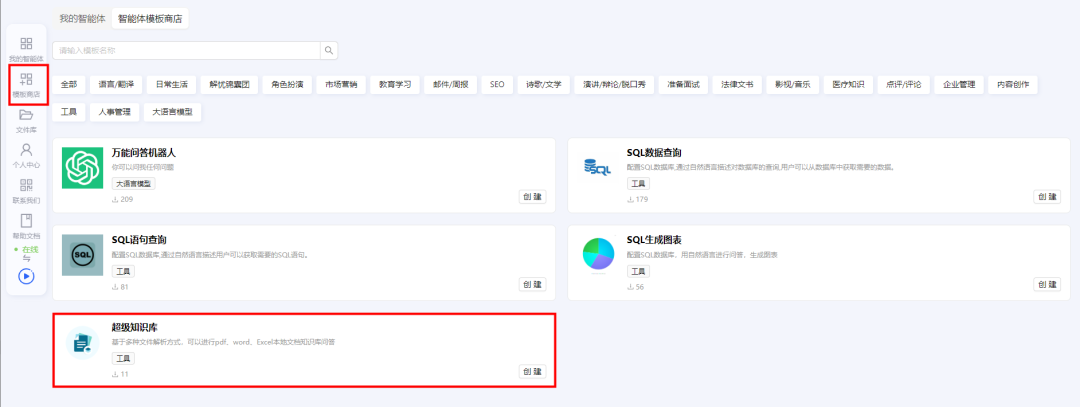Click the SQL生成图表 pie chart icon
This screenshot has height=407, width=1080.
click(x=597, y=254)
